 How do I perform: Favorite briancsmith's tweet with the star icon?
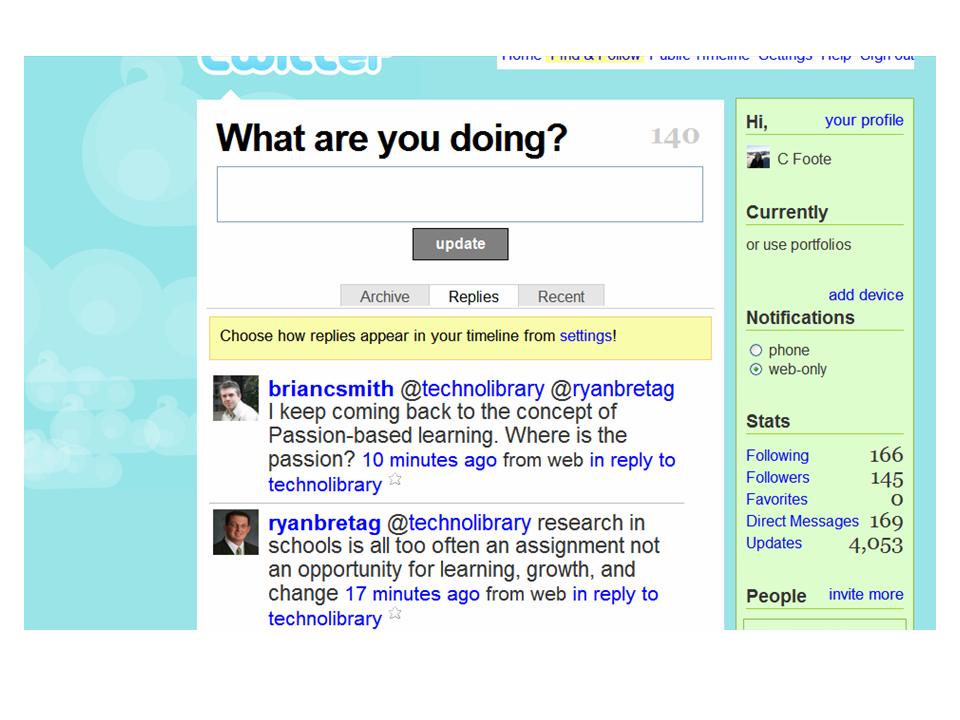coord(396,479)
